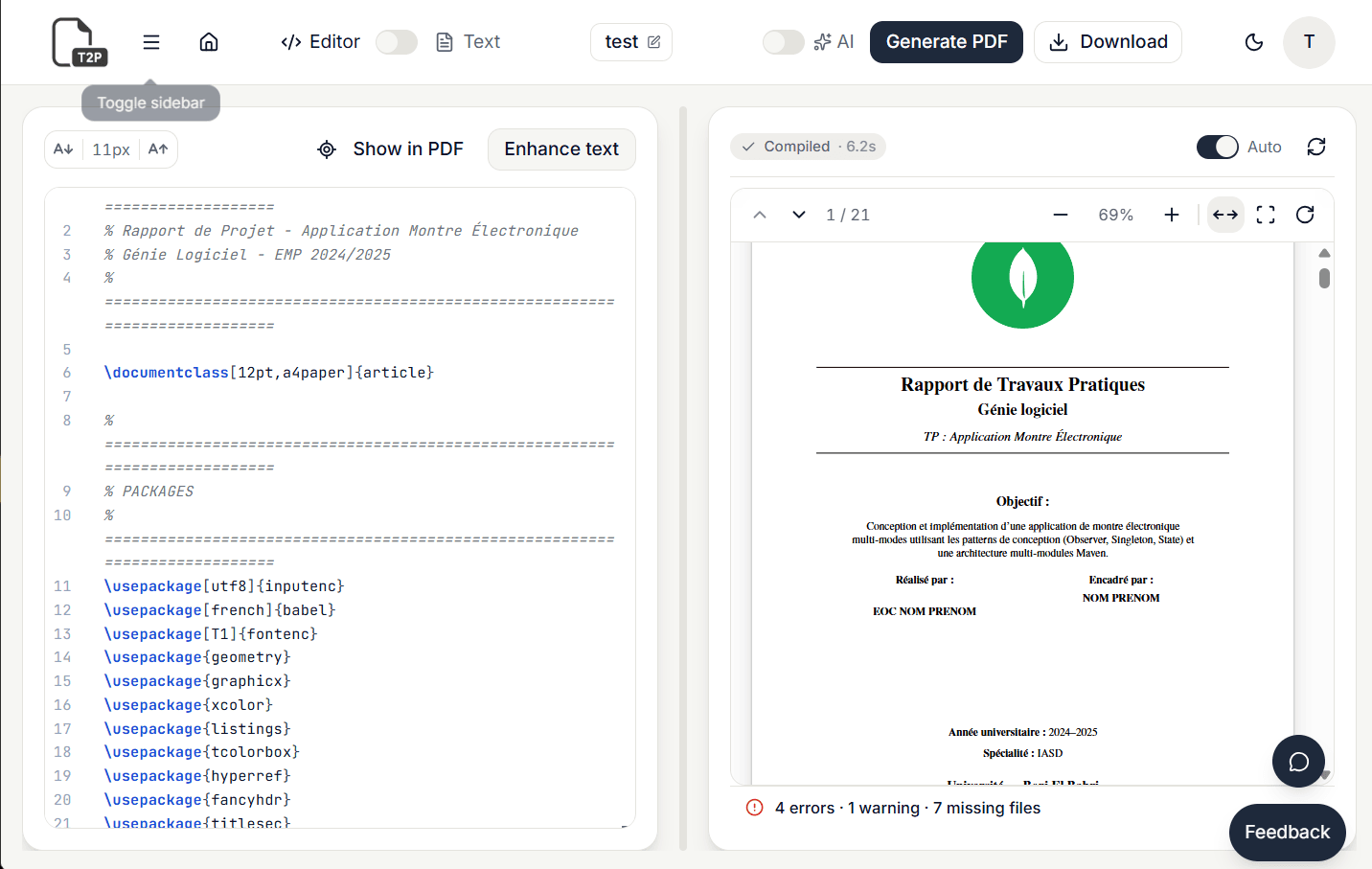This screenshot has width=1372, height=869.
Task: Rename project via 'test' edit button
Action: click(632, 42)
